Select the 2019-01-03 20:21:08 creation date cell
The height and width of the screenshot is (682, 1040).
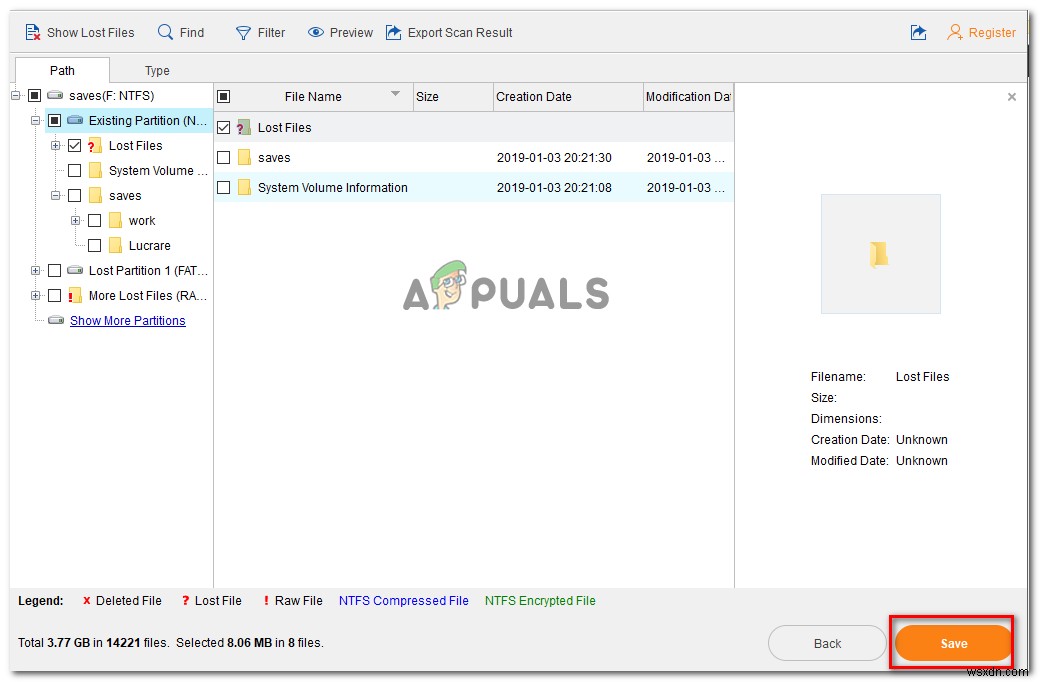[554, 187]
